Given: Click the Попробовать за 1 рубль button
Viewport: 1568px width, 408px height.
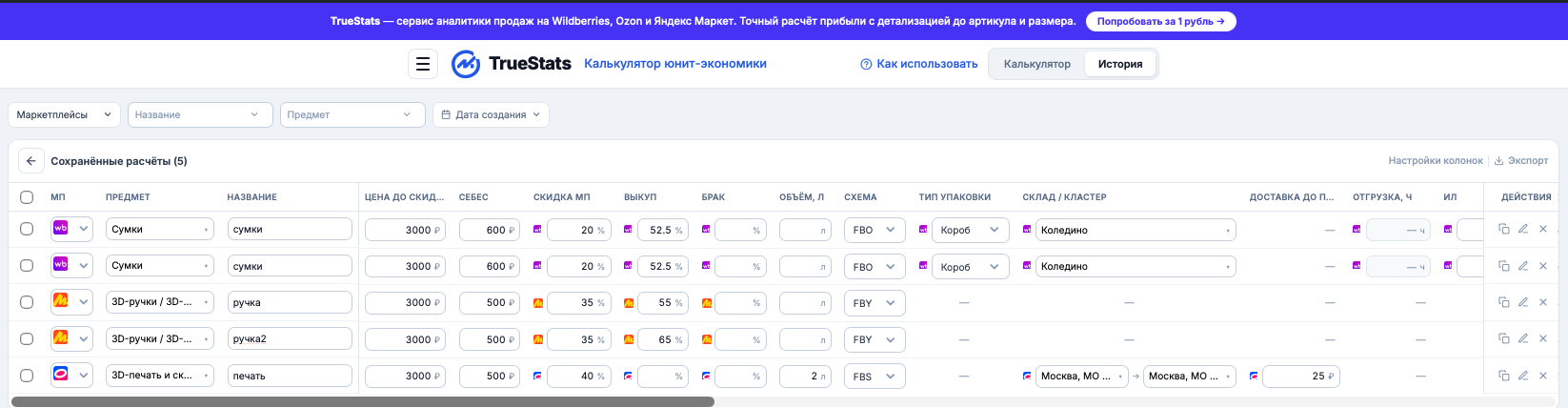Looking at the screenshot, I should click(x=1160, y=21).
